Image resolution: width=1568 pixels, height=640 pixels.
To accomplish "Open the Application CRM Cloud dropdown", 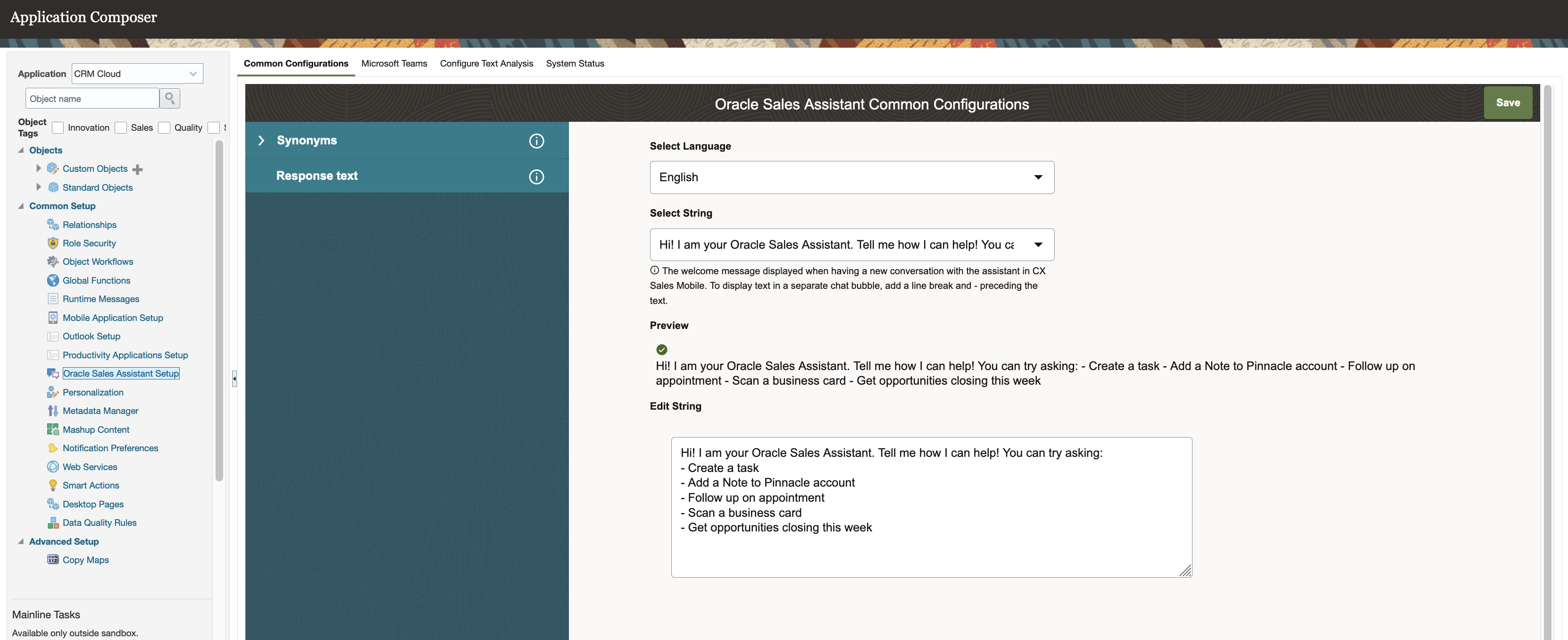I will [x=137, y=74].
